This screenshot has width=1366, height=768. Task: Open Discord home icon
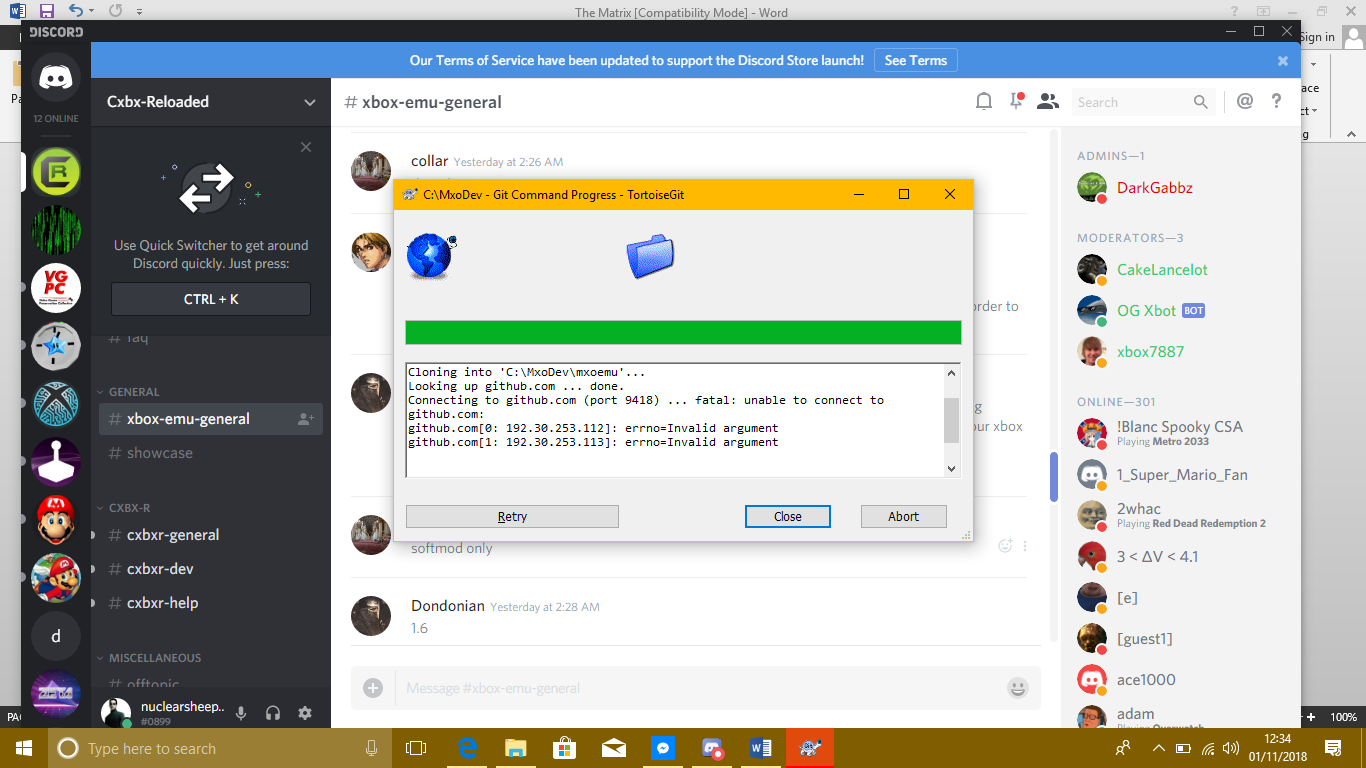[x=56, y=78]
